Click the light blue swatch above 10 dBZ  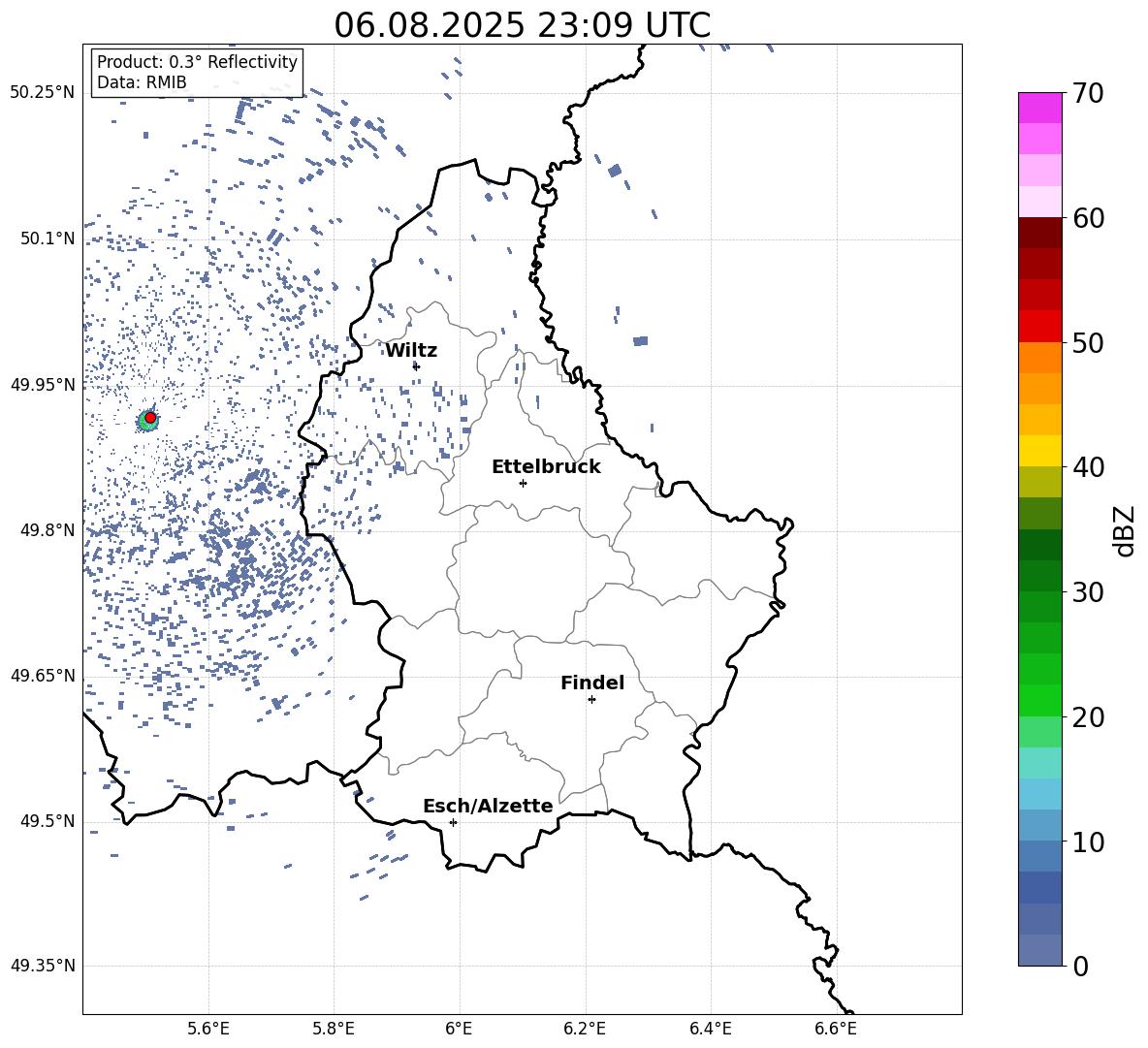(x=1040, y=825)
